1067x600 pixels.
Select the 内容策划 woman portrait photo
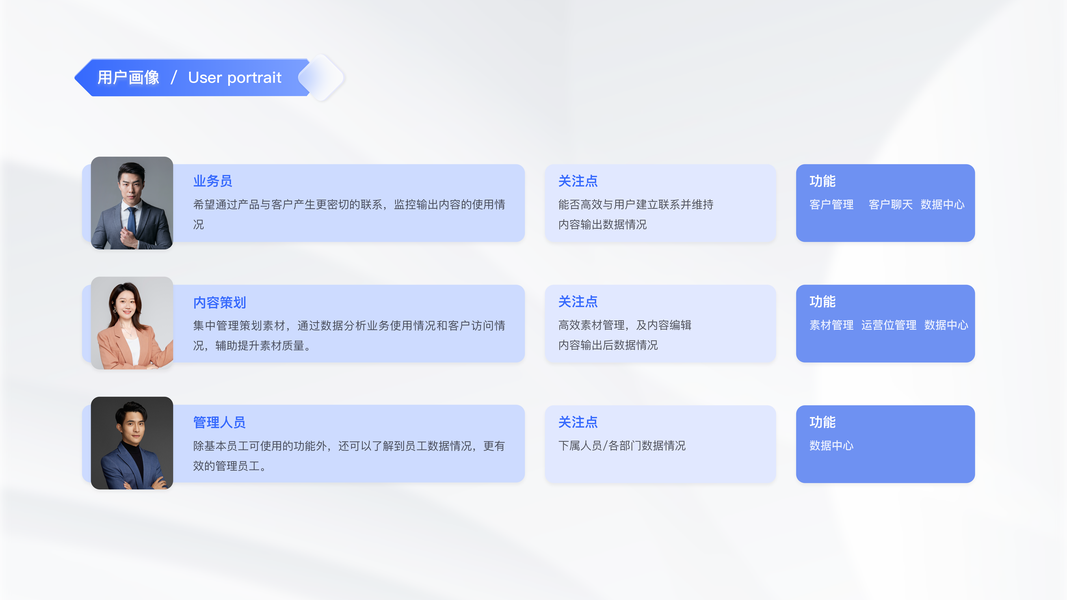coord(132,323)
